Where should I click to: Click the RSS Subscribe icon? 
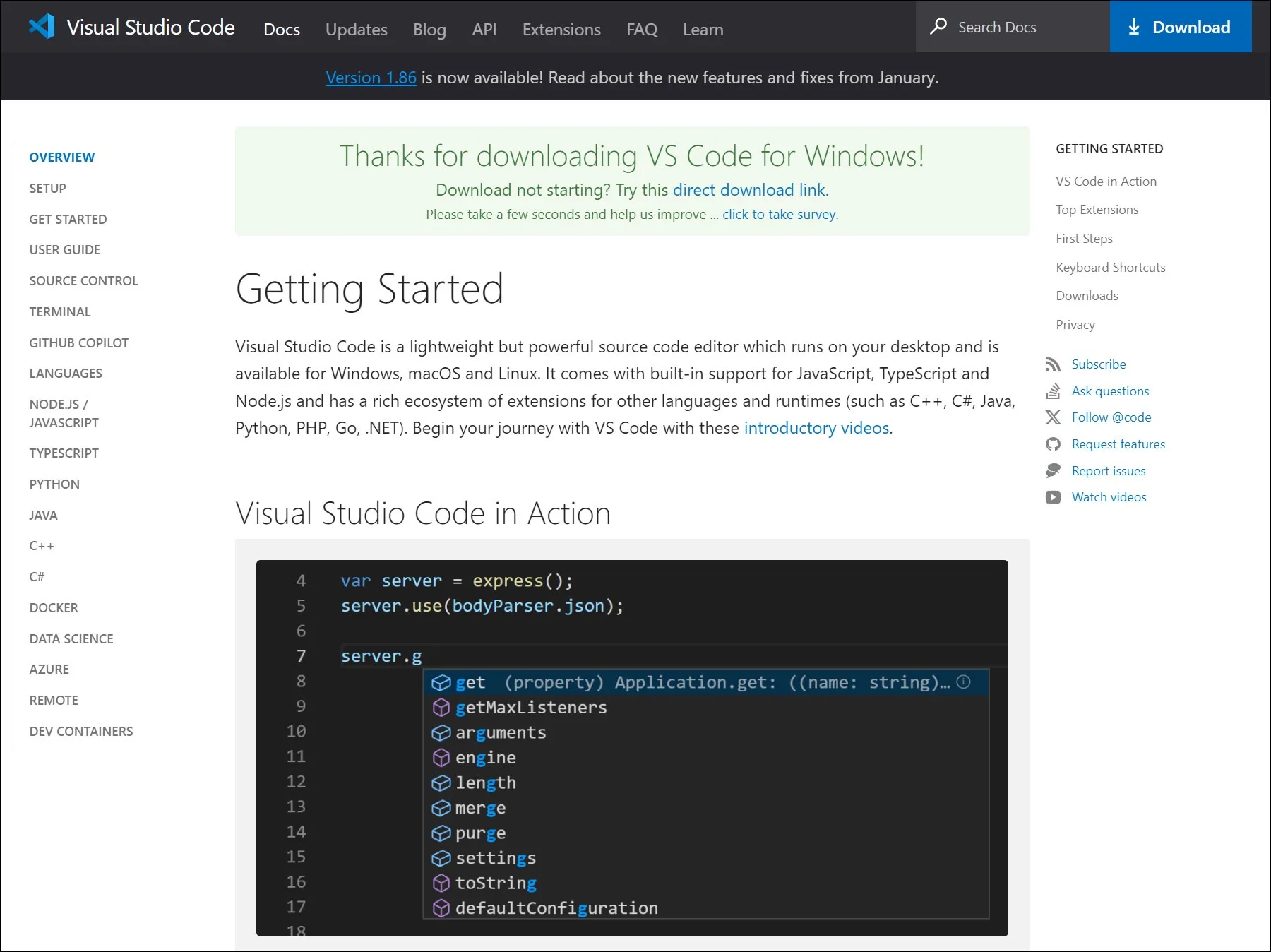1053,364
